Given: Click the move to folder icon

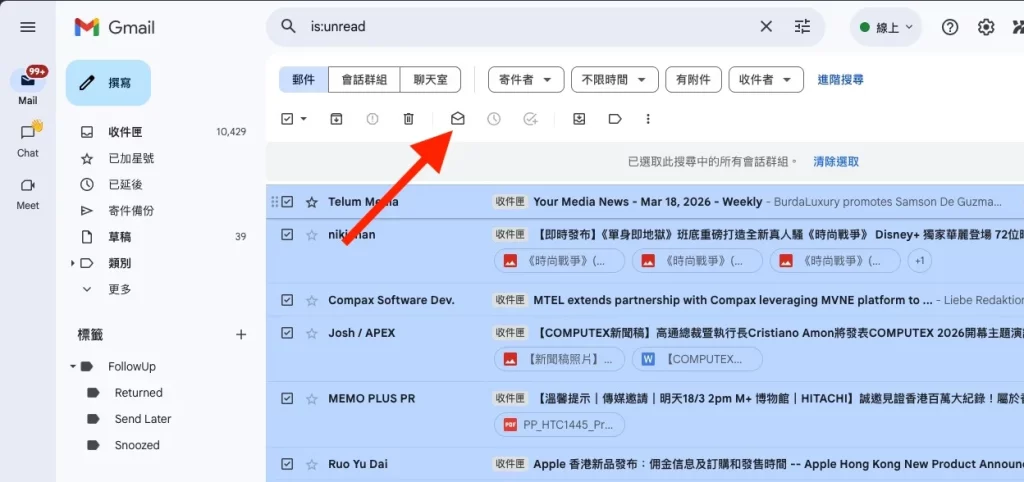Looking at the screenshot, I should point(579,119).
